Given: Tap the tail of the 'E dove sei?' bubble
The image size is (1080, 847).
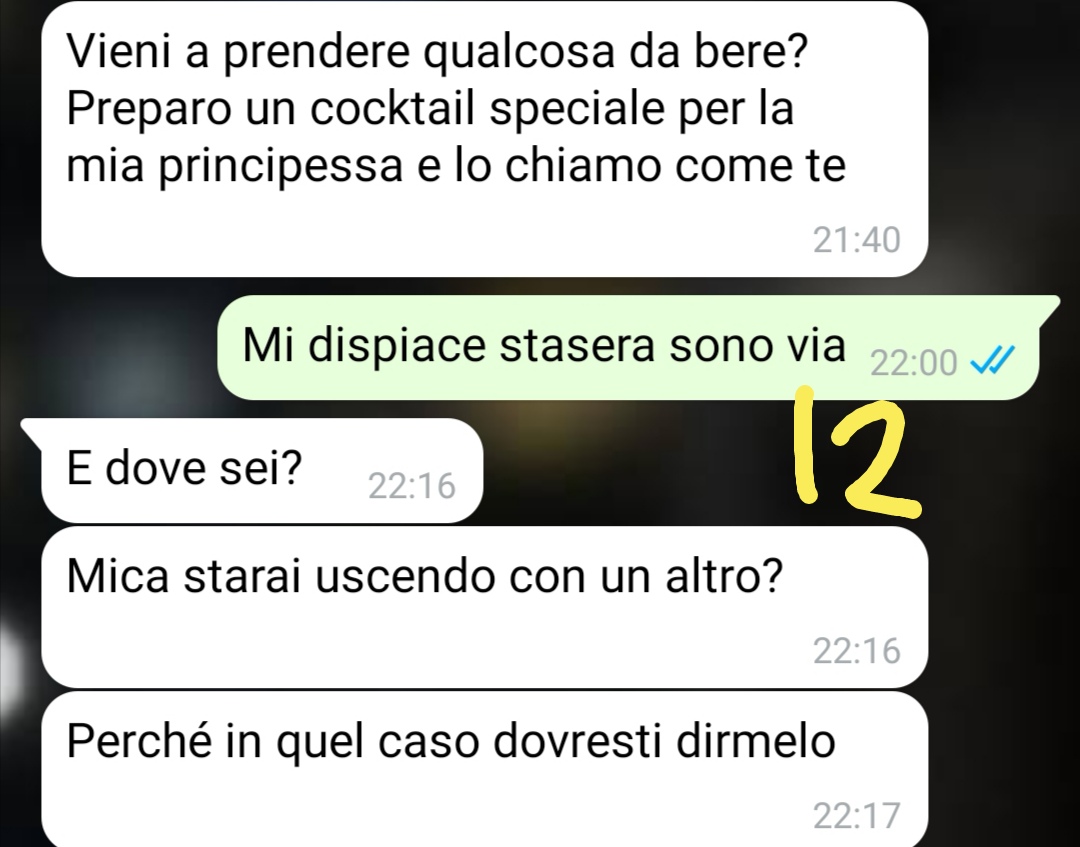Looking at the screenshot, I should click(33, 430).
